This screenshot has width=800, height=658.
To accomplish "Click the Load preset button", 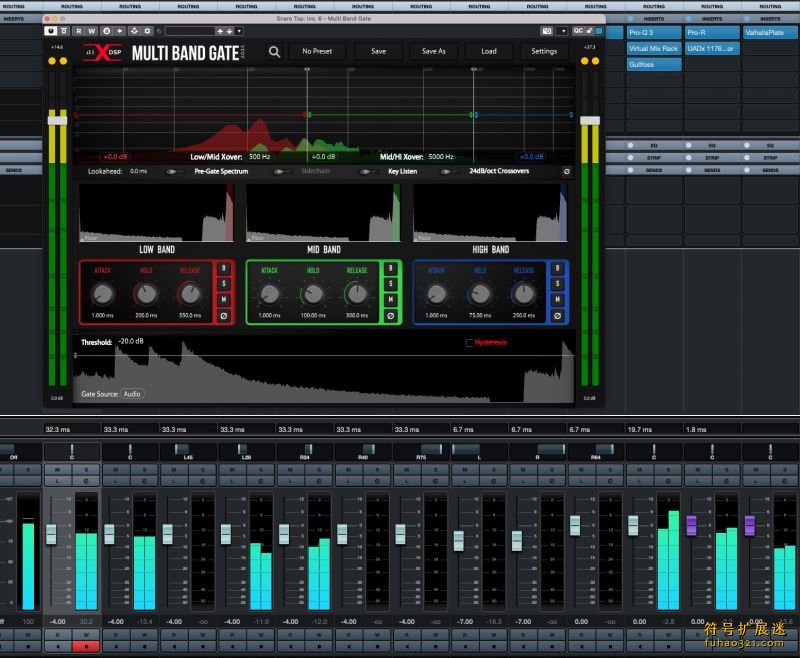I will 489,52.
